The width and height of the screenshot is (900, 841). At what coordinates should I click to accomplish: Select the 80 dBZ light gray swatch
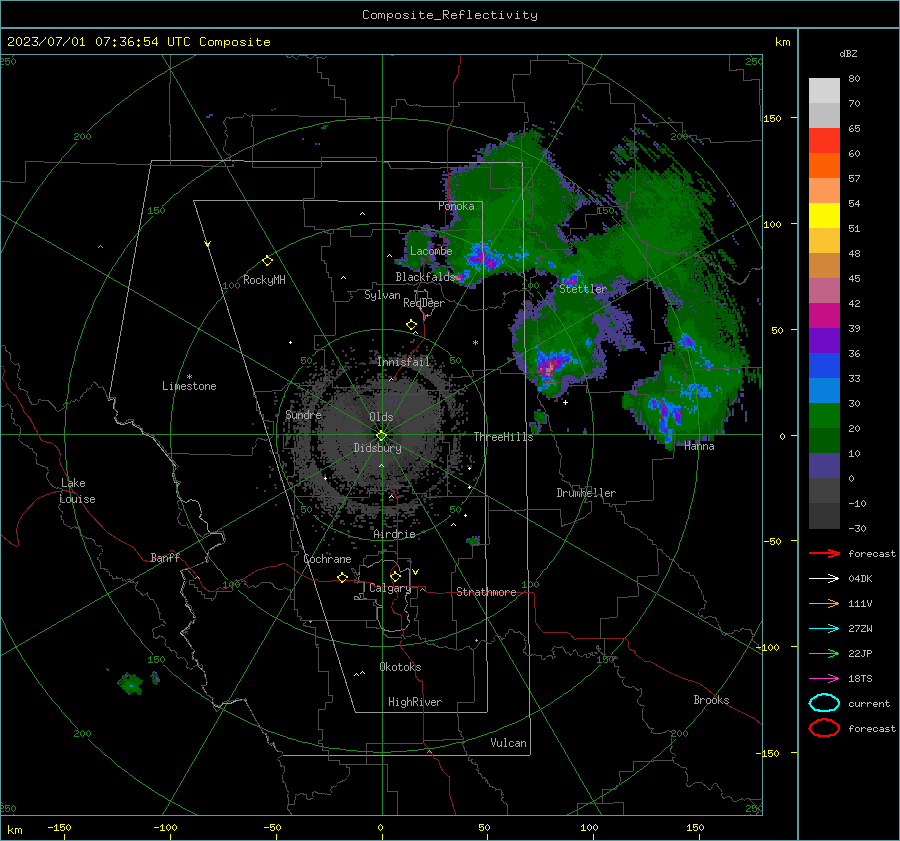click(824, 90)
